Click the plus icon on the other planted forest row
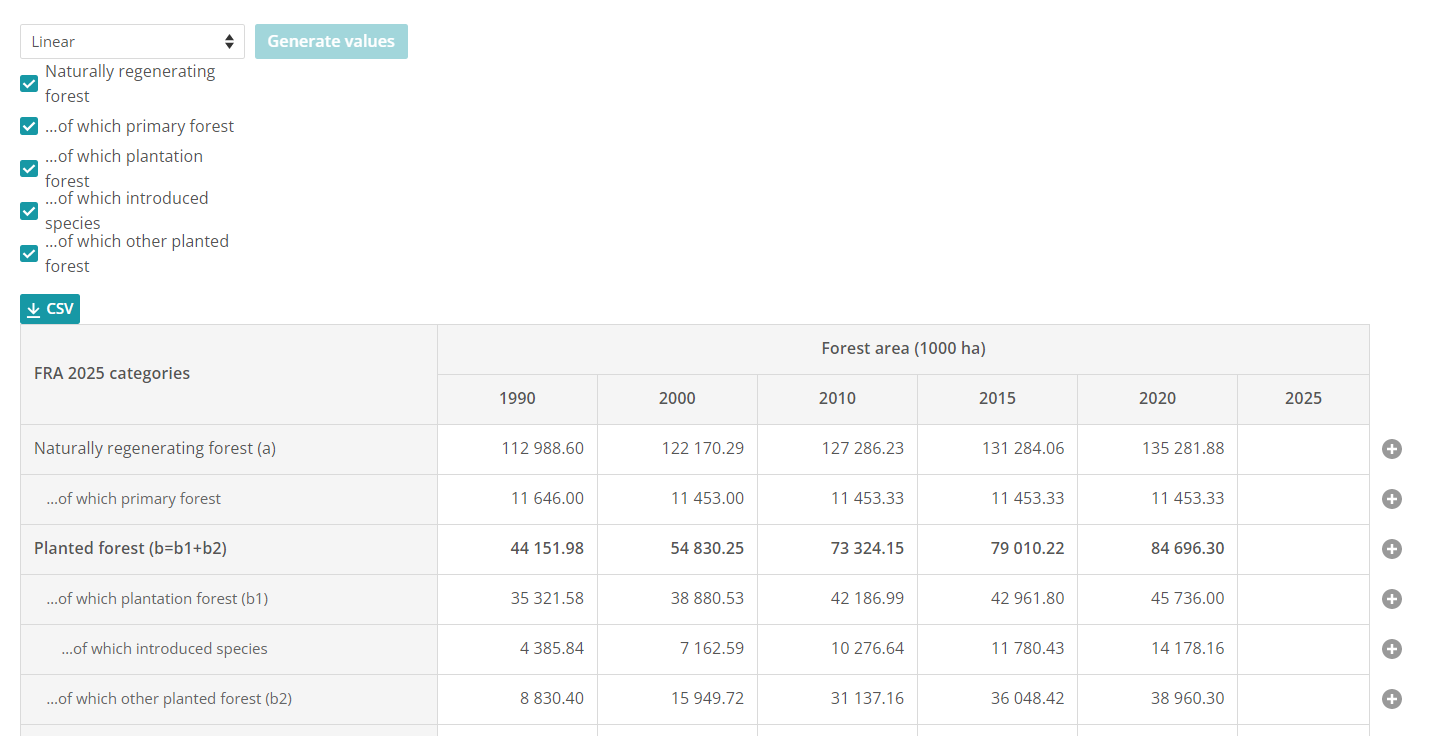The height and width of the screenshot is (736, 1430). coord(1391,698)
